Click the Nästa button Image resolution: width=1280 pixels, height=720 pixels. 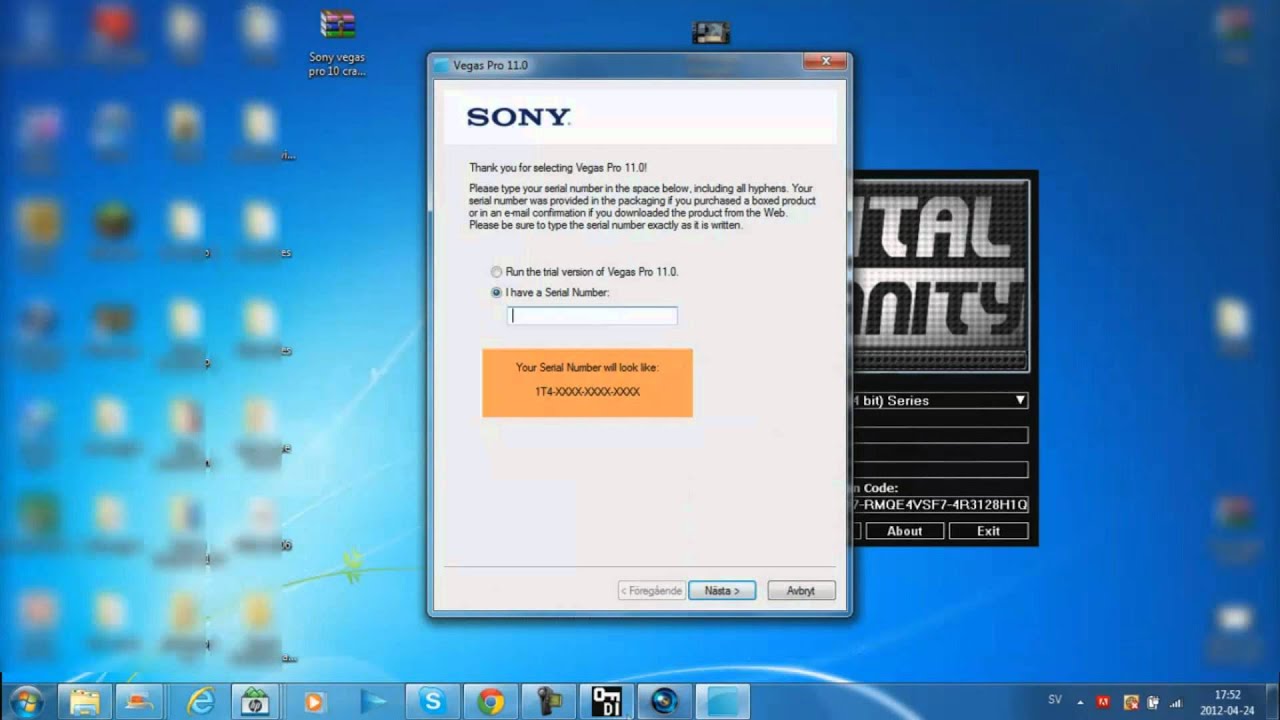(722, 591)
